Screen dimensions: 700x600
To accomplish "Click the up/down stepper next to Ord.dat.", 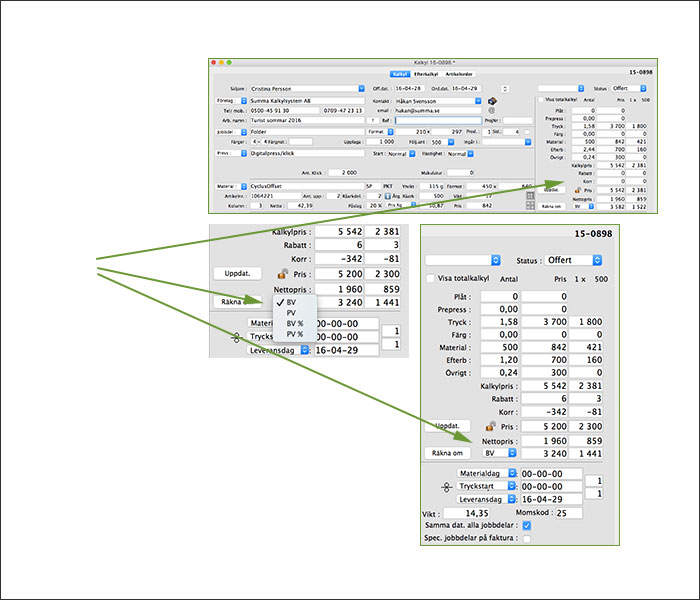I will tap(505, 89).
